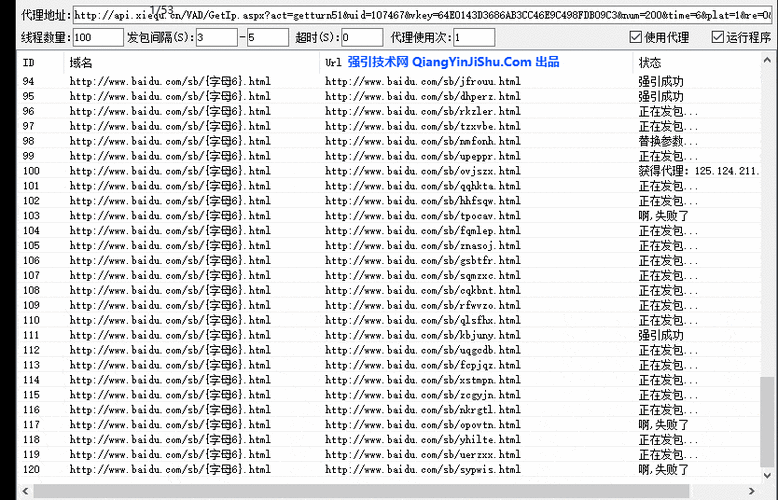778x500 pixels.
Task: Click URL ending in rkzler.html
Action: [423, 111]
